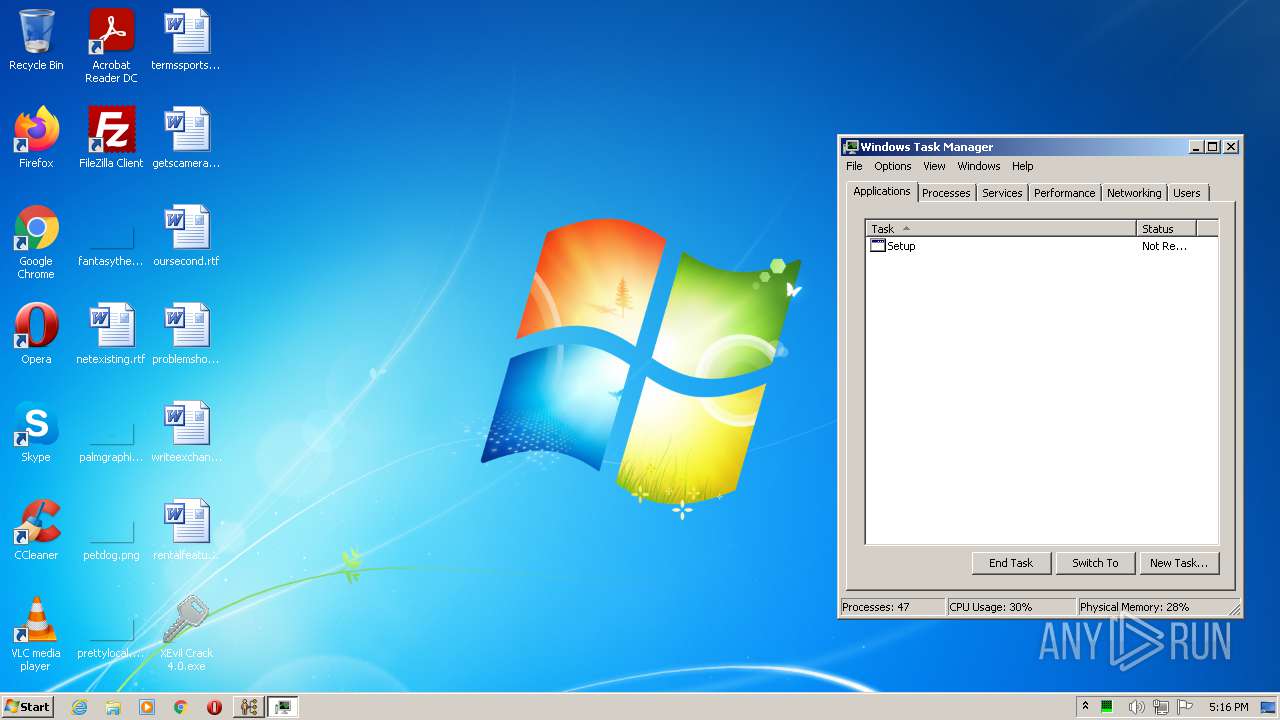Click Switch To button
The height and width of the screenshot is (720, 1280).
1095,563
